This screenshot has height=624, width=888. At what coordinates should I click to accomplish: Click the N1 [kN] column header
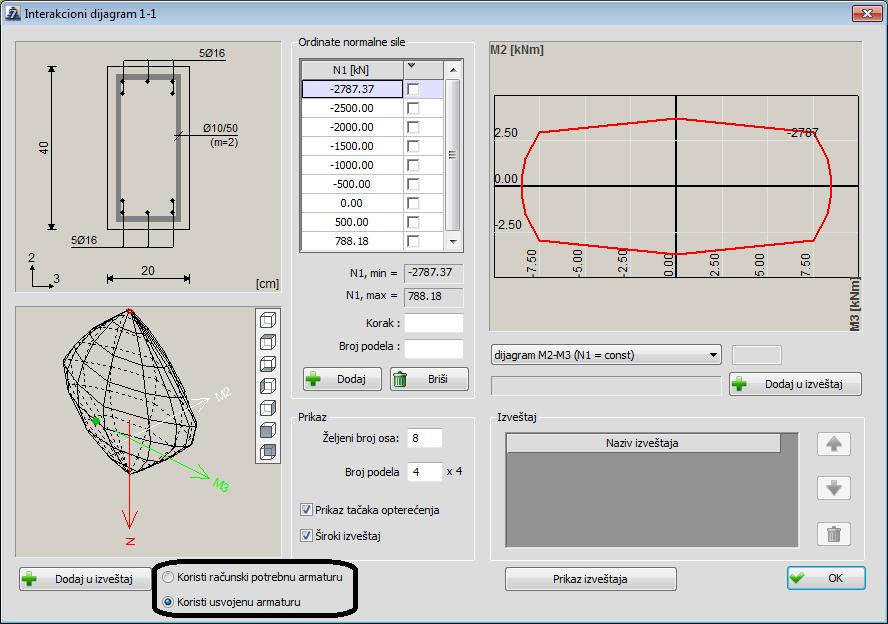[x=352, y=70]
